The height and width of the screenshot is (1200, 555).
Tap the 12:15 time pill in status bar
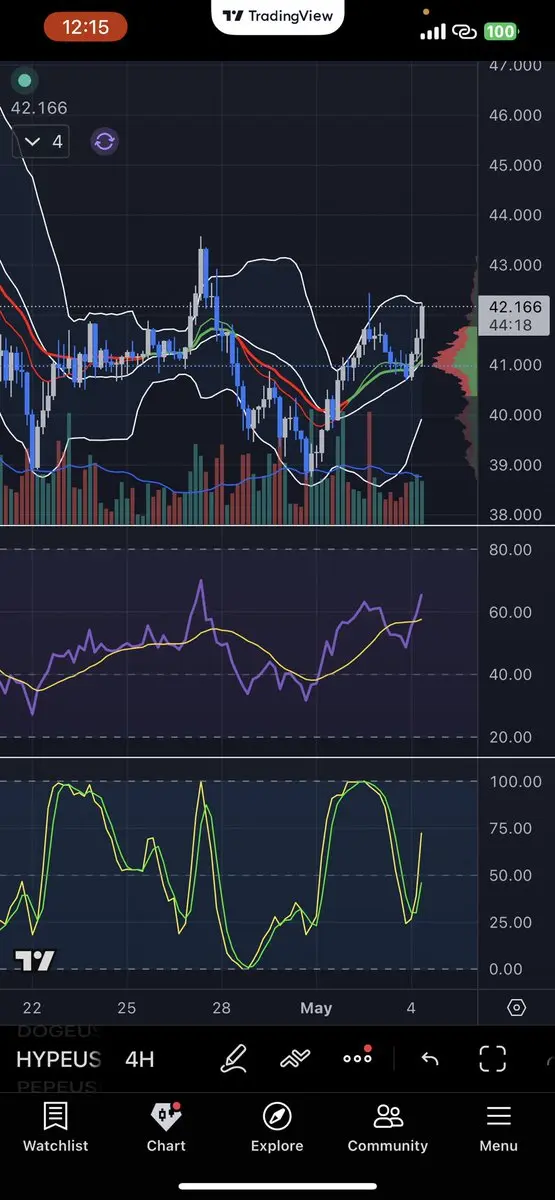[85, 28]
